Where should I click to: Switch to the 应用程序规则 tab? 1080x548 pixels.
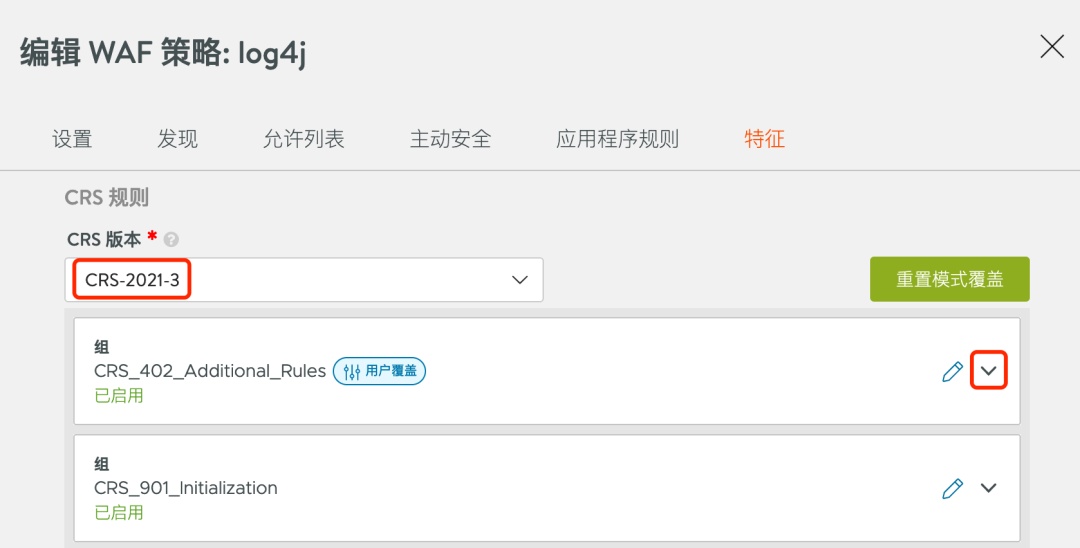tap(617, 139)
